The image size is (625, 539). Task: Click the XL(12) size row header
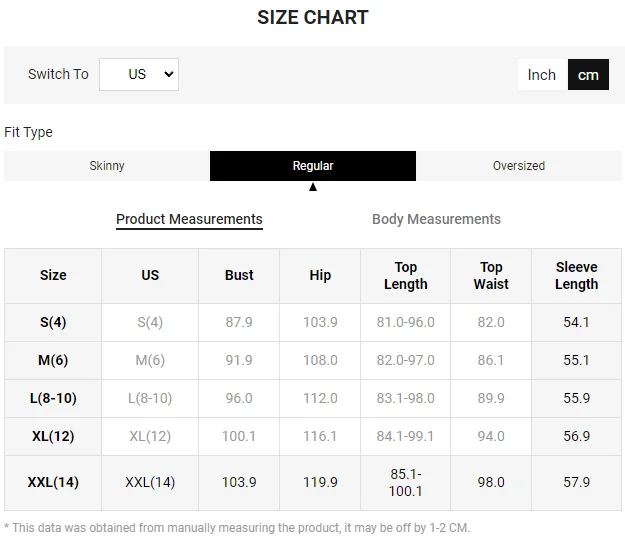coord(53,436)
